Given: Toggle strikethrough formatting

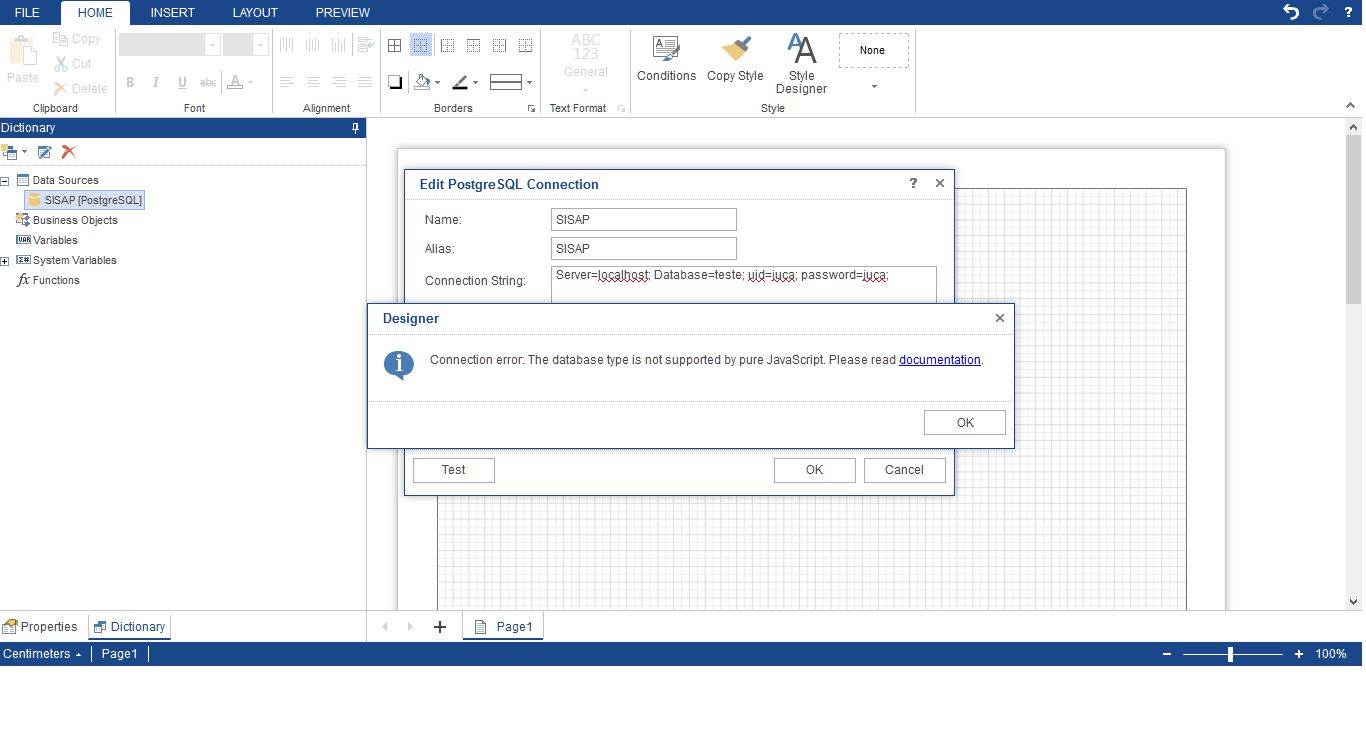Looking at the screenshot, I should [208, 82].
